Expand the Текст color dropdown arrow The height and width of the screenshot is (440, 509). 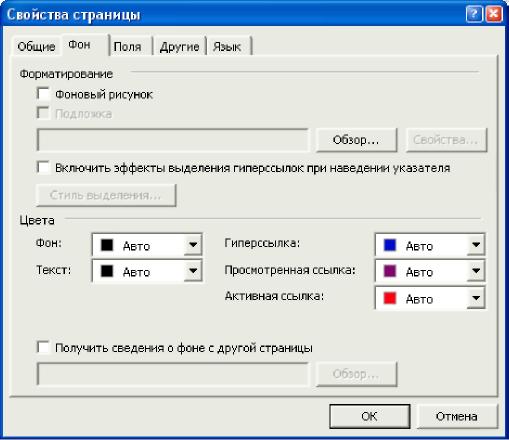click(x=193, y=271)
